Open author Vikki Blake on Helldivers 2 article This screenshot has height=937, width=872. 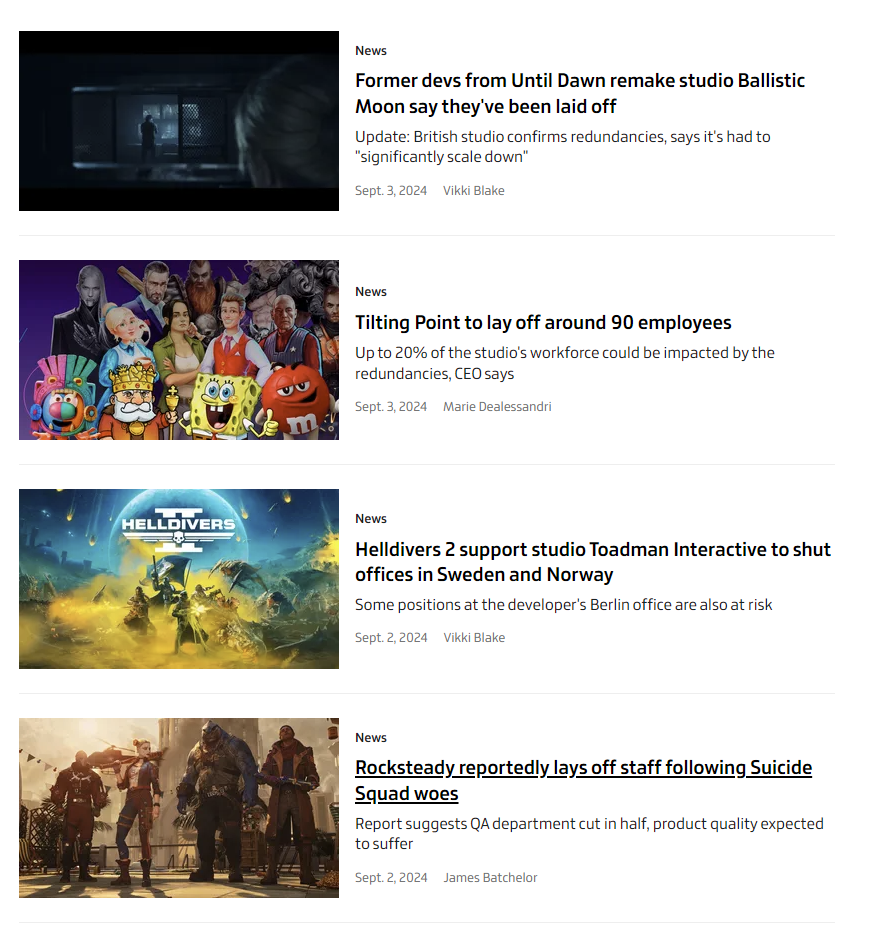pyautogui.click(x=474, y=638)
